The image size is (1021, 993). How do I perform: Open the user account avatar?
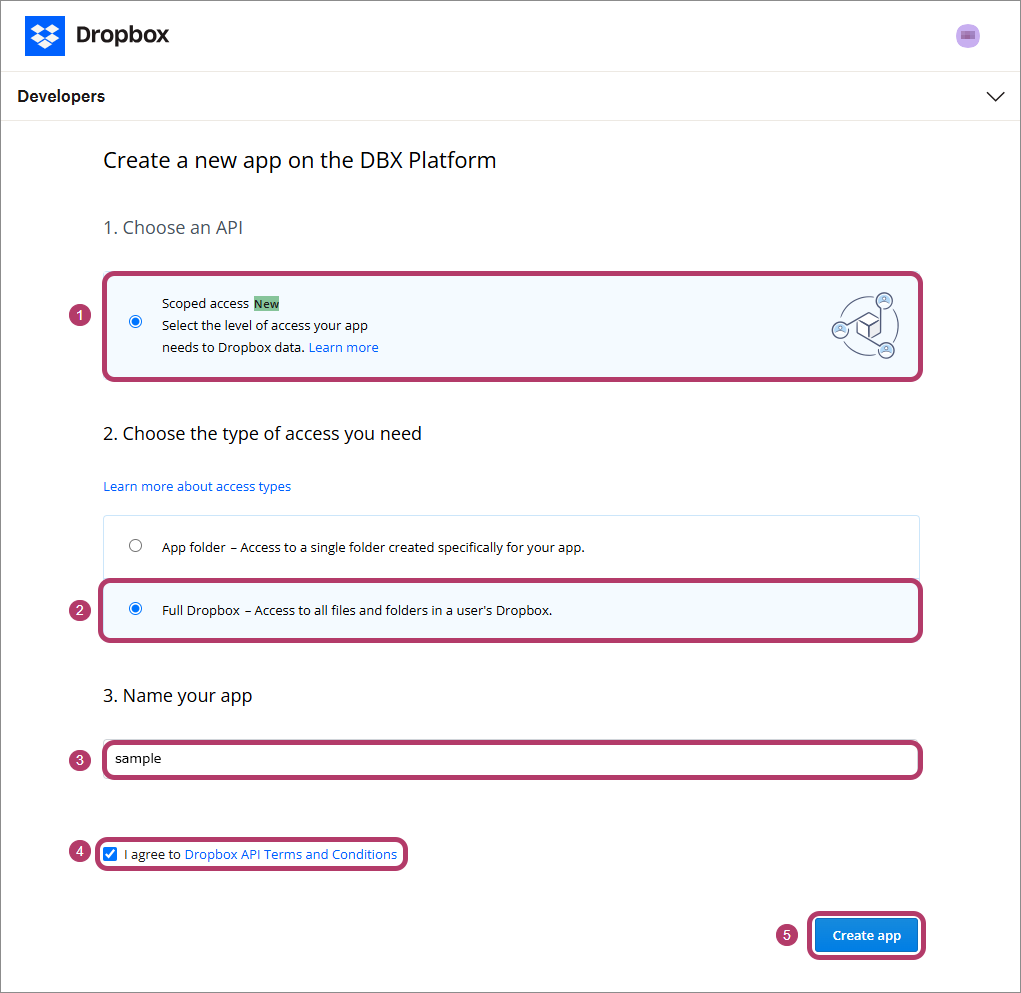click(967, 35)
